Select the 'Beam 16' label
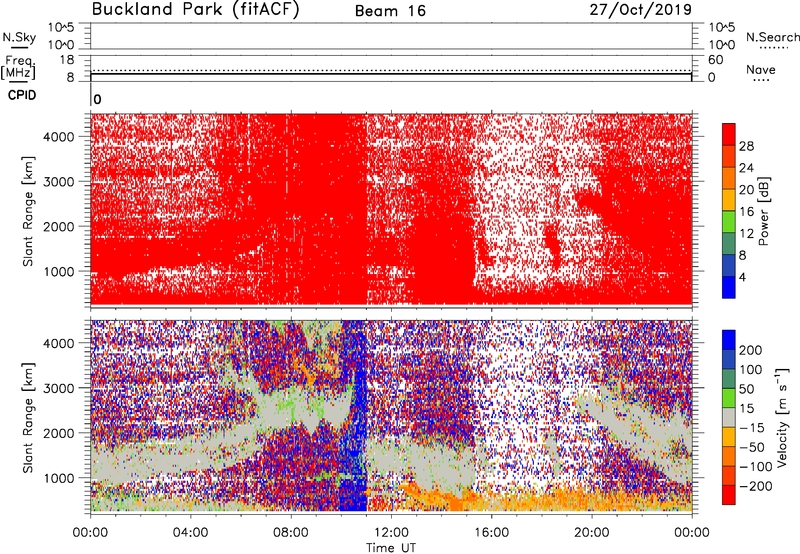800x554 pixels. click(390, 11)
